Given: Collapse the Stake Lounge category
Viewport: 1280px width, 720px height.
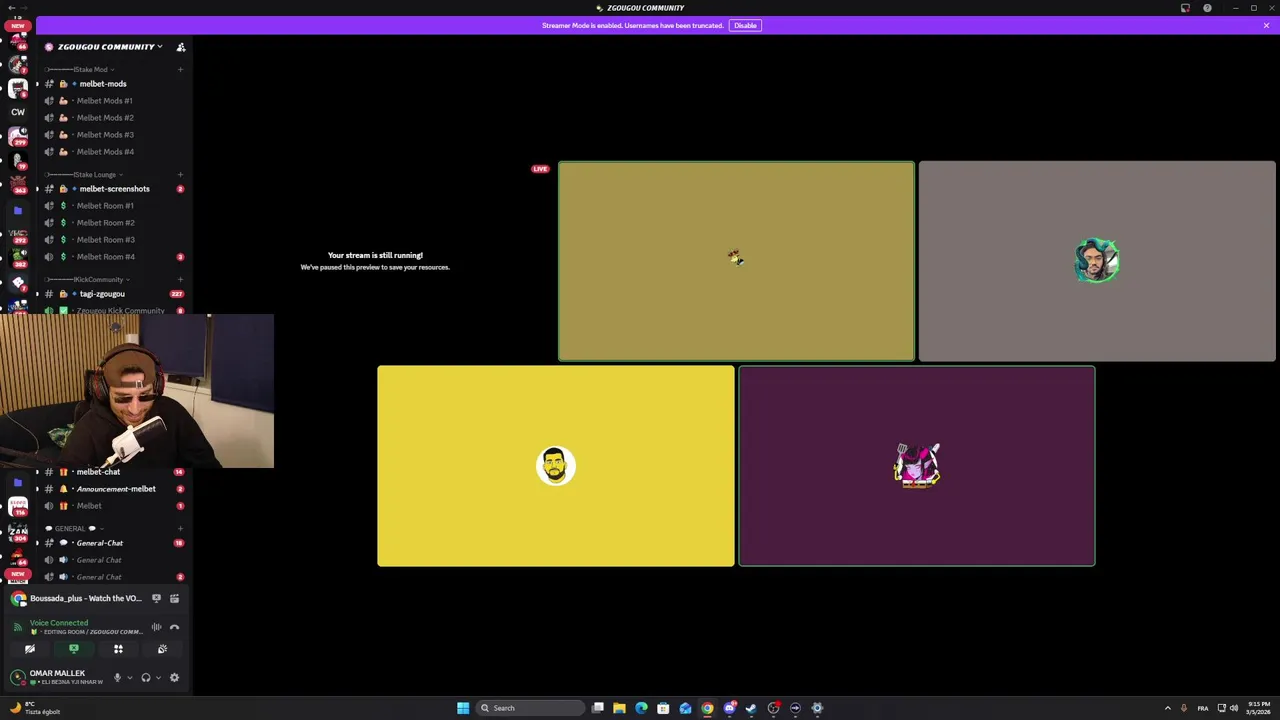Looking at the screenshot, I should pos(84,175).
